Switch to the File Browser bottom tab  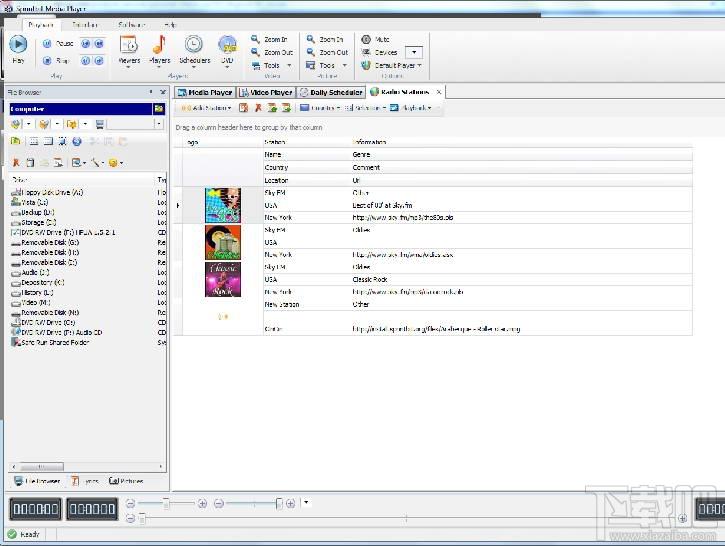(37, 481)
